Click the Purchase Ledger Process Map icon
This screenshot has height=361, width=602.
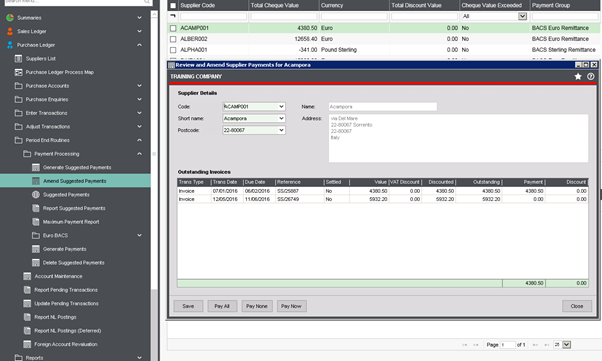[18, 72]
